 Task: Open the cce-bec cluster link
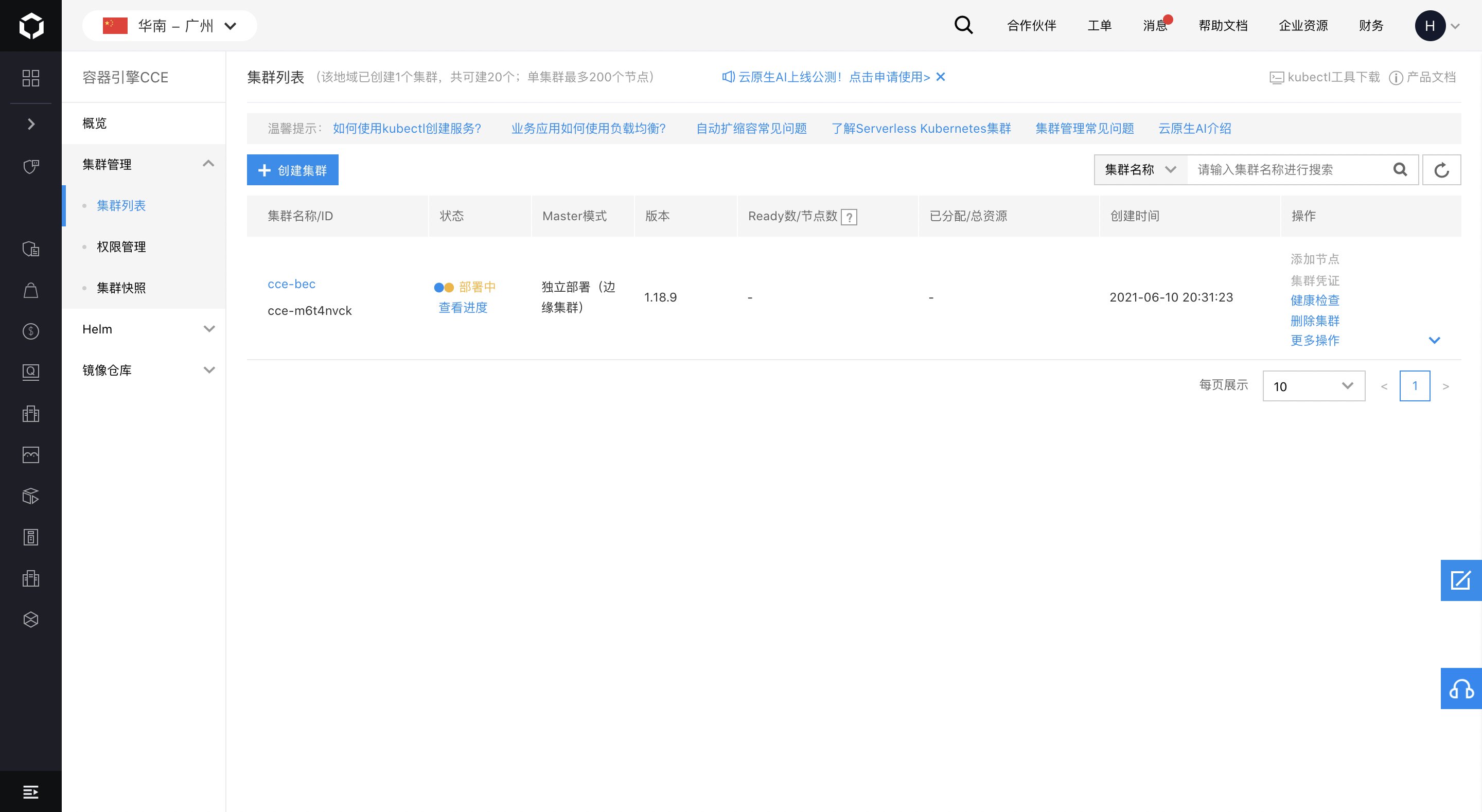(291, 284)
